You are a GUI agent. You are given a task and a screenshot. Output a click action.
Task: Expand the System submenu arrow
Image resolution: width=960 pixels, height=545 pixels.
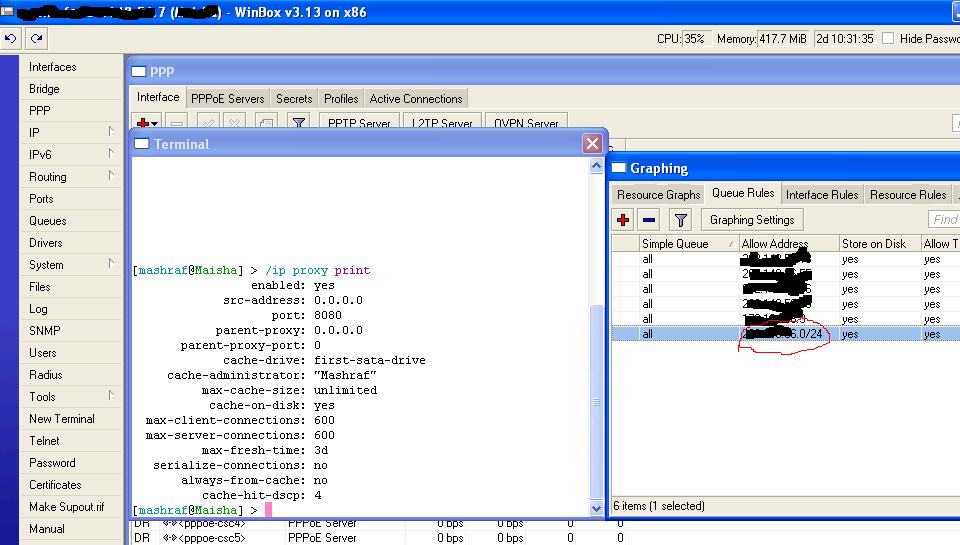coord(111,264)
